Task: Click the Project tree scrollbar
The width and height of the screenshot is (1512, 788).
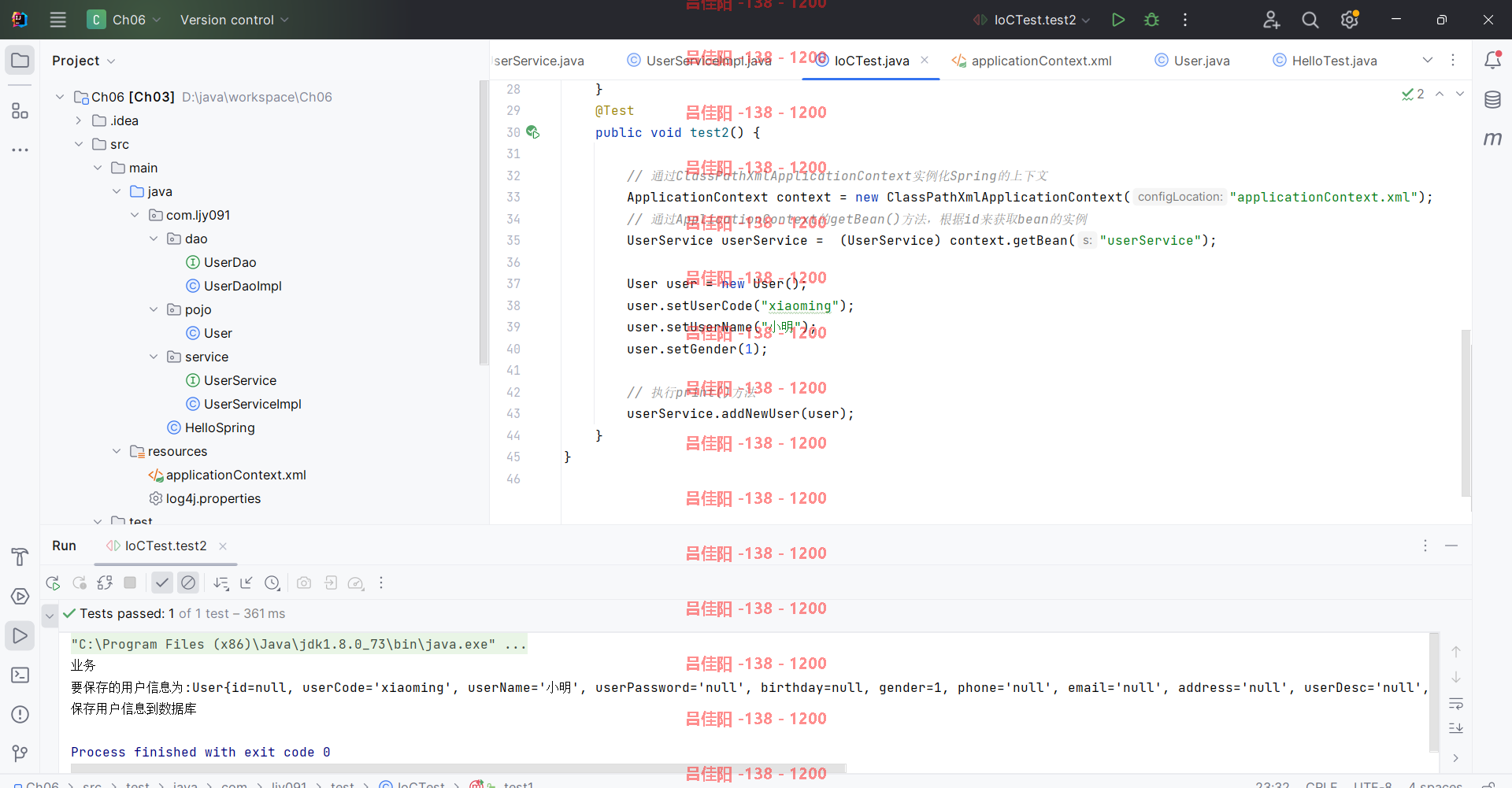Action: [484, 223]
